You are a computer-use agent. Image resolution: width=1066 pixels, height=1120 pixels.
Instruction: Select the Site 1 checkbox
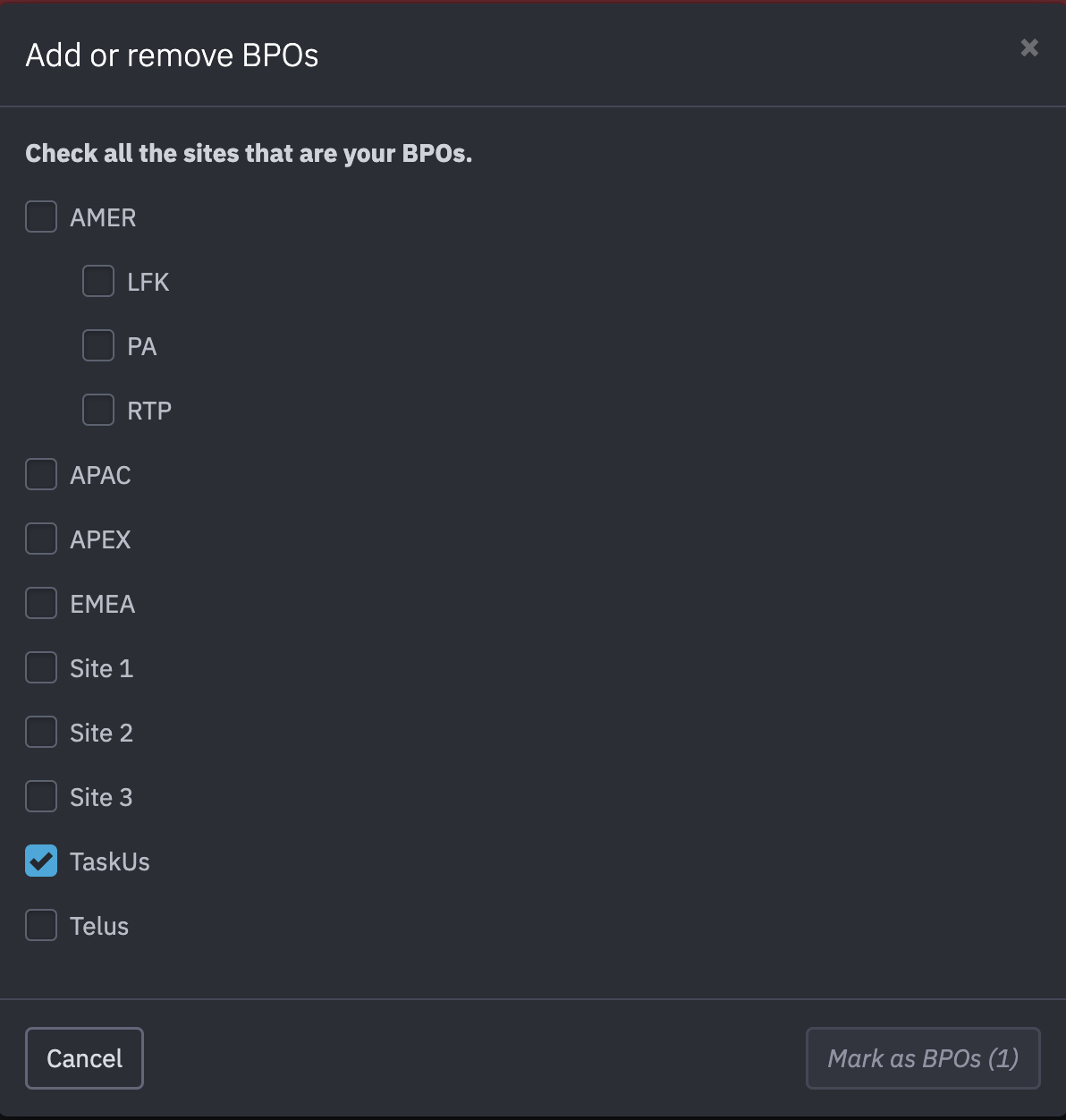pyautogui.click(x=41, y=667)
